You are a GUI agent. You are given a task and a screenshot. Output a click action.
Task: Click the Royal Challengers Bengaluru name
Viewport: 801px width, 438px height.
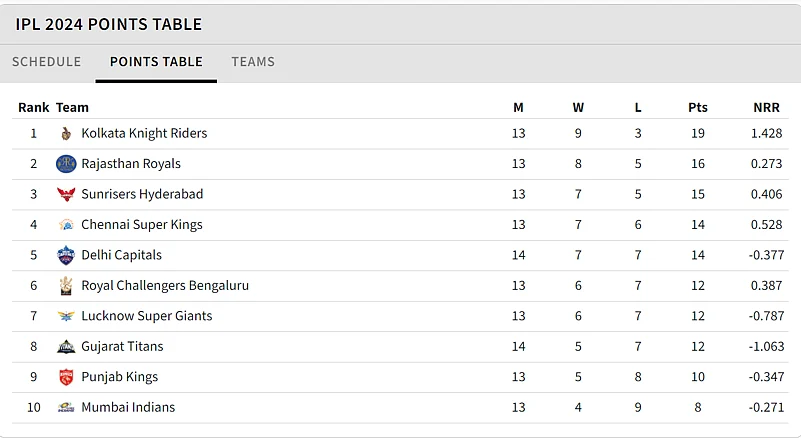click(x=165, y=286)
